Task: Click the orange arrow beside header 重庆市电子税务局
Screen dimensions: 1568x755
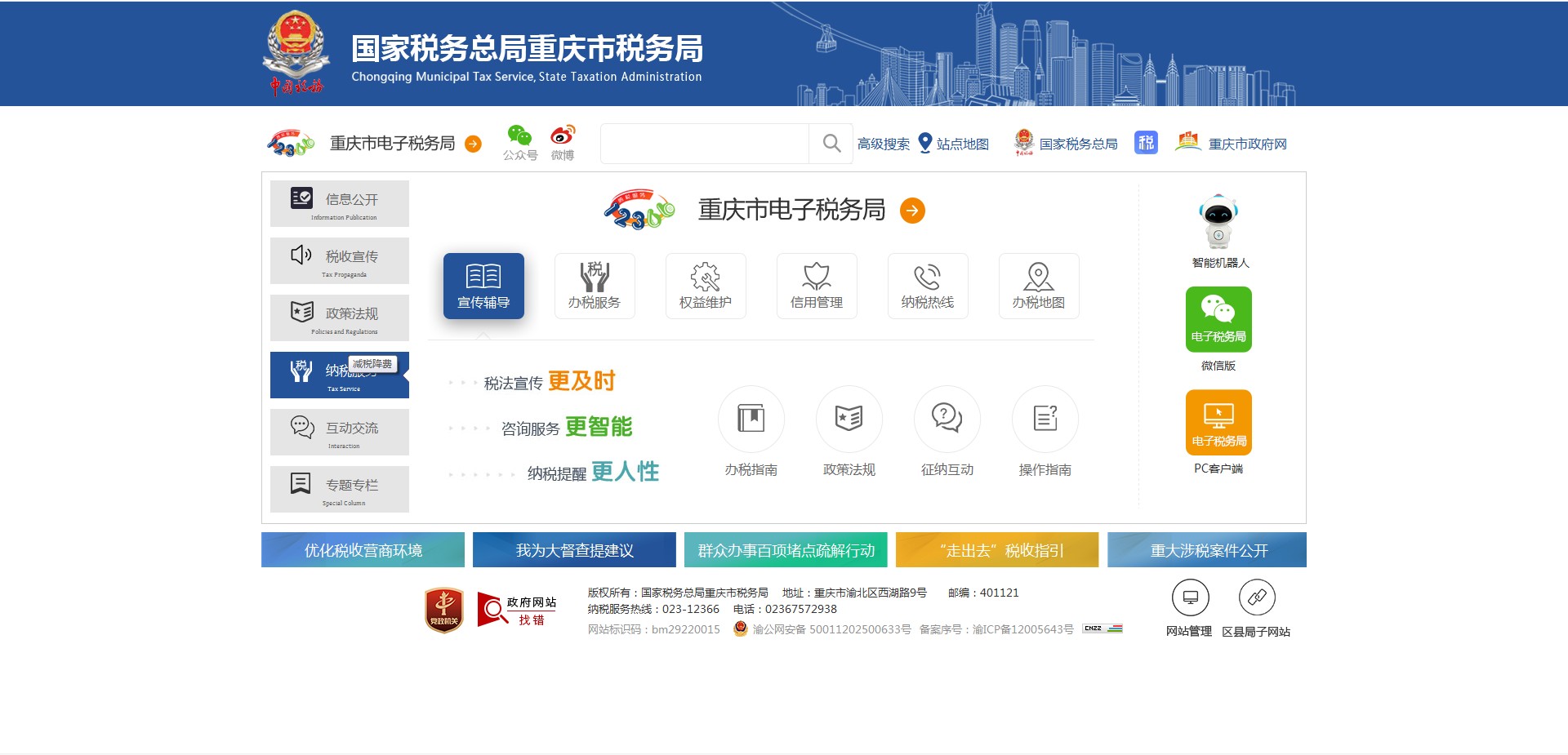Action: 473,144
